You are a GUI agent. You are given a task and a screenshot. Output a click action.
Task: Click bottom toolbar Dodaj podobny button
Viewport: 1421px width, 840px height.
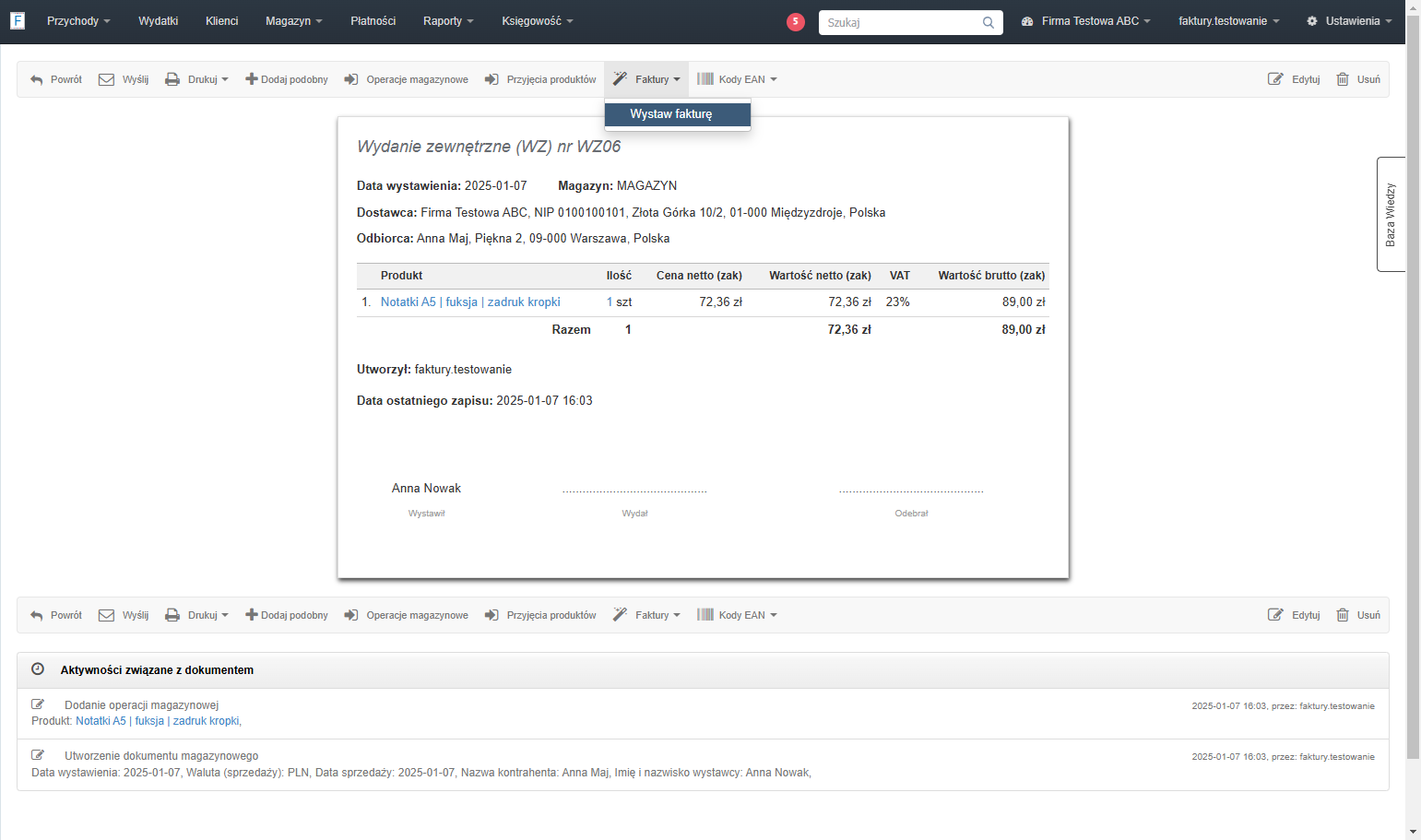pos(287,615)
